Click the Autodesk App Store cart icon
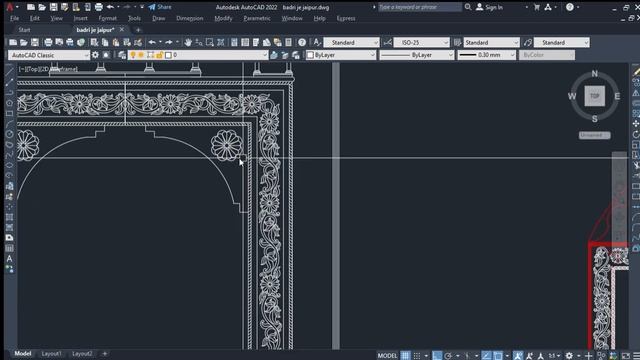 (537, 7)
